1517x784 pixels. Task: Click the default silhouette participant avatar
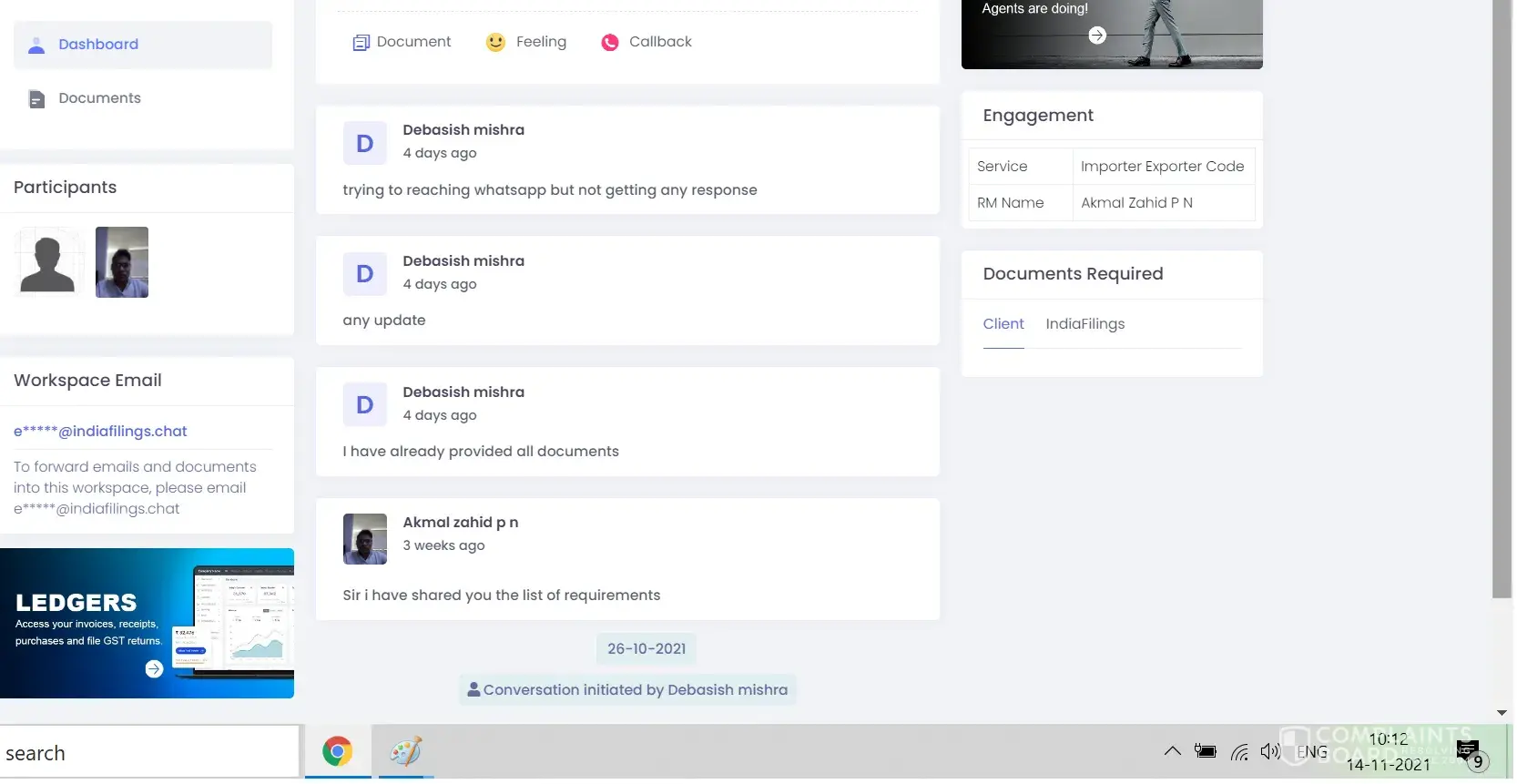(47, 262)
